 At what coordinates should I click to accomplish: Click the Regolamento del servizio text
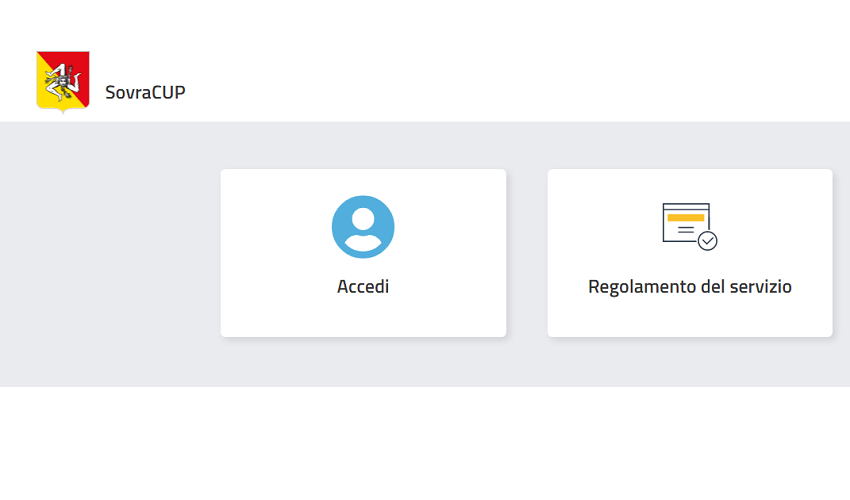tap(690, 286)
